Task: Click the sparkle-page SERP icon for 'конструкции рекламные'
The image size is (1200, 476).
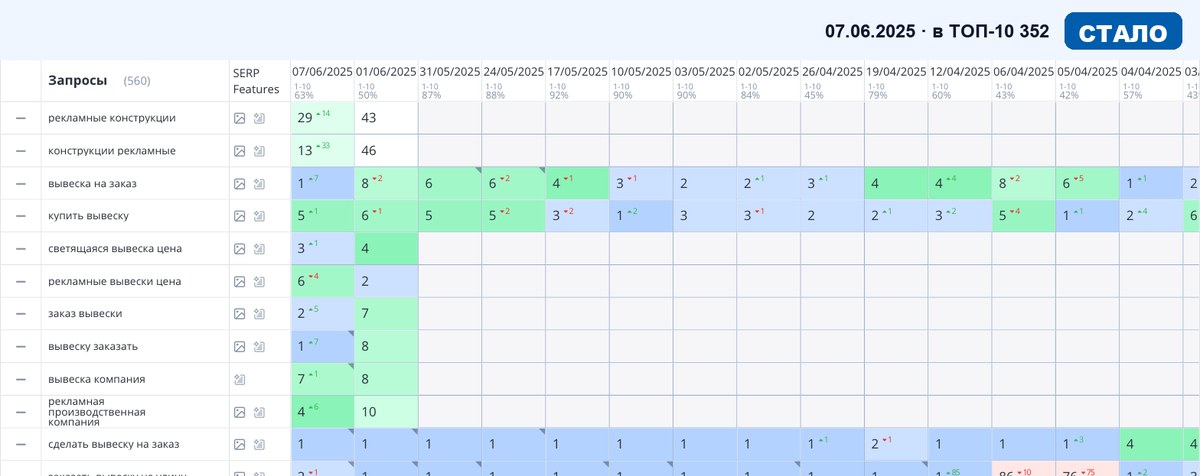Action: coord(259,151)
